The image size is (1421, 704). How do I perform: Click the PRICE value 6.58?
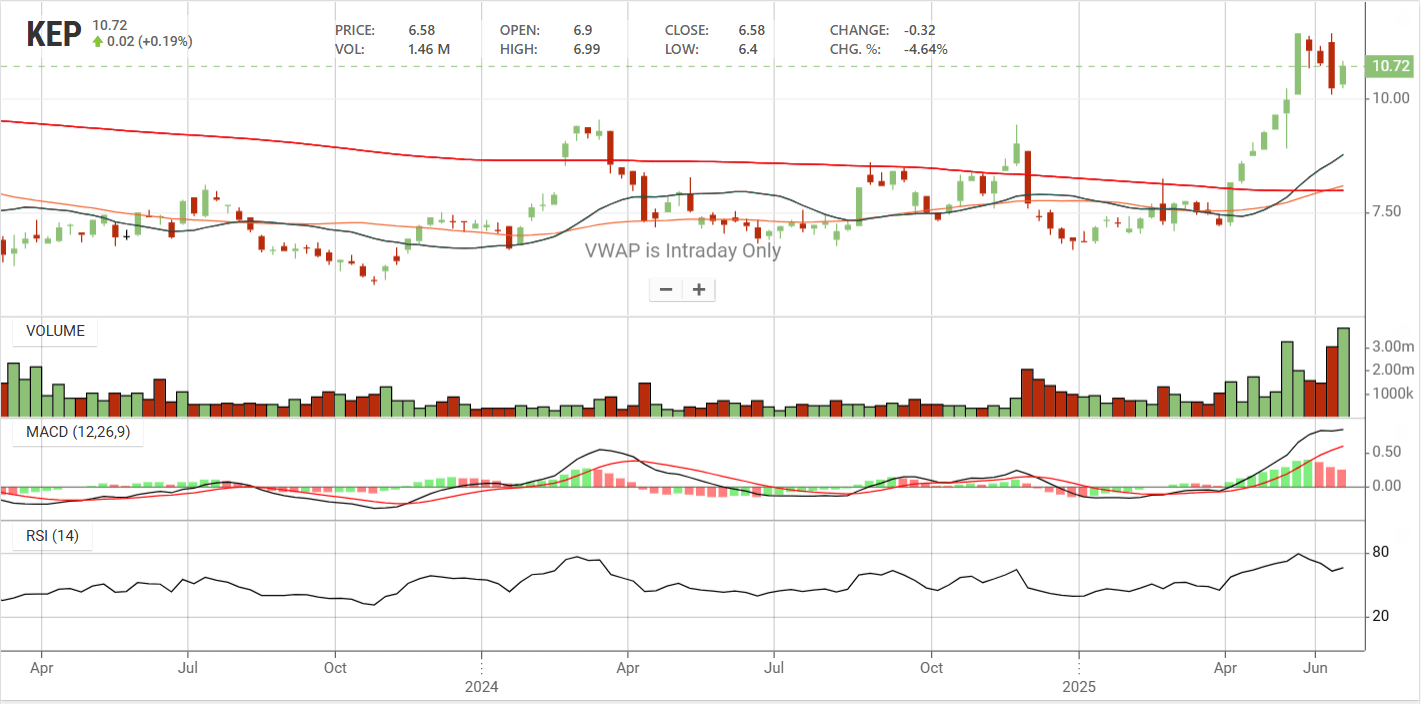[421, 30]
